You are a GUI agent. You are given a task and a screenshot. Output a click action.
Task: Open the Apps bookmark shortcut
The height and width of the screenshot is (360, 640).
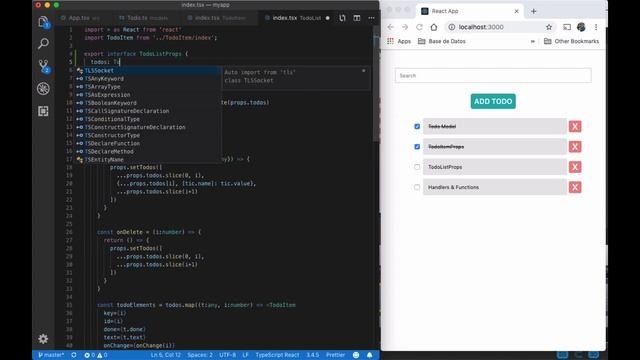[x=399, y=41]
